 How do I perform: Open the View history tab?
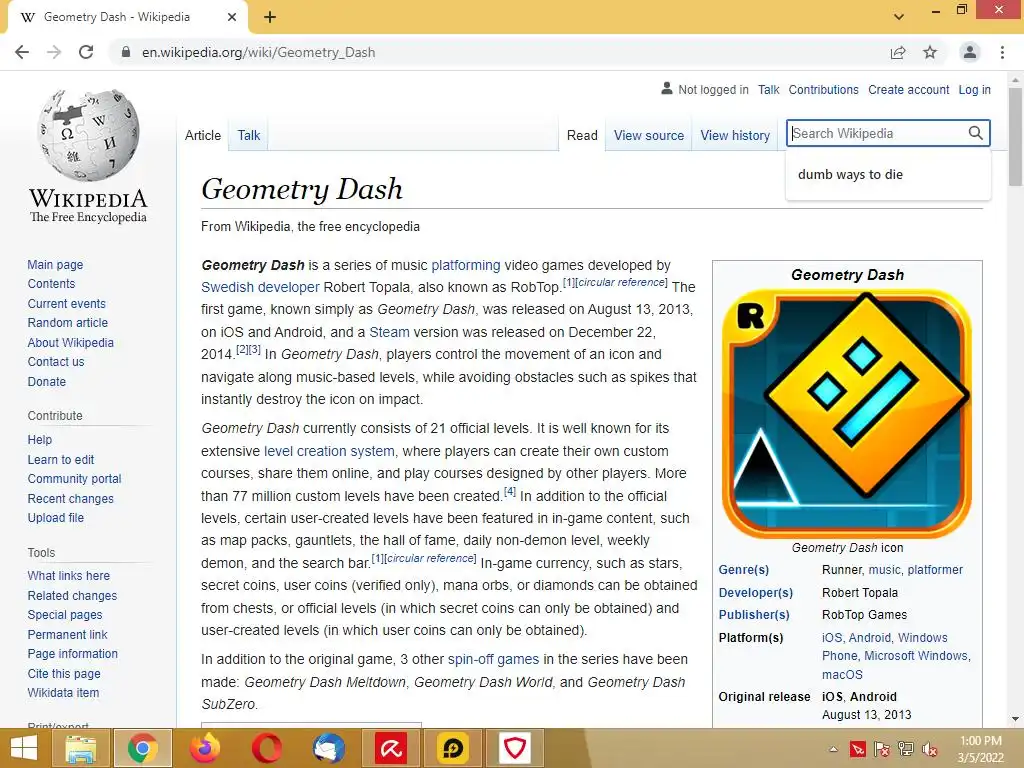(x=735, y=135)
